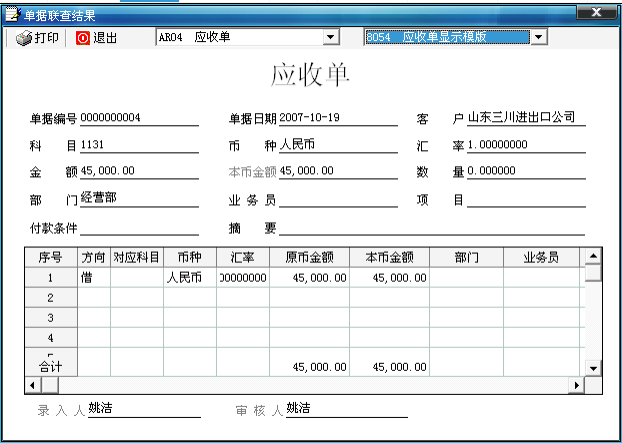
Task: Click the 录入人 field 姚洁
Action: [144, 409]
